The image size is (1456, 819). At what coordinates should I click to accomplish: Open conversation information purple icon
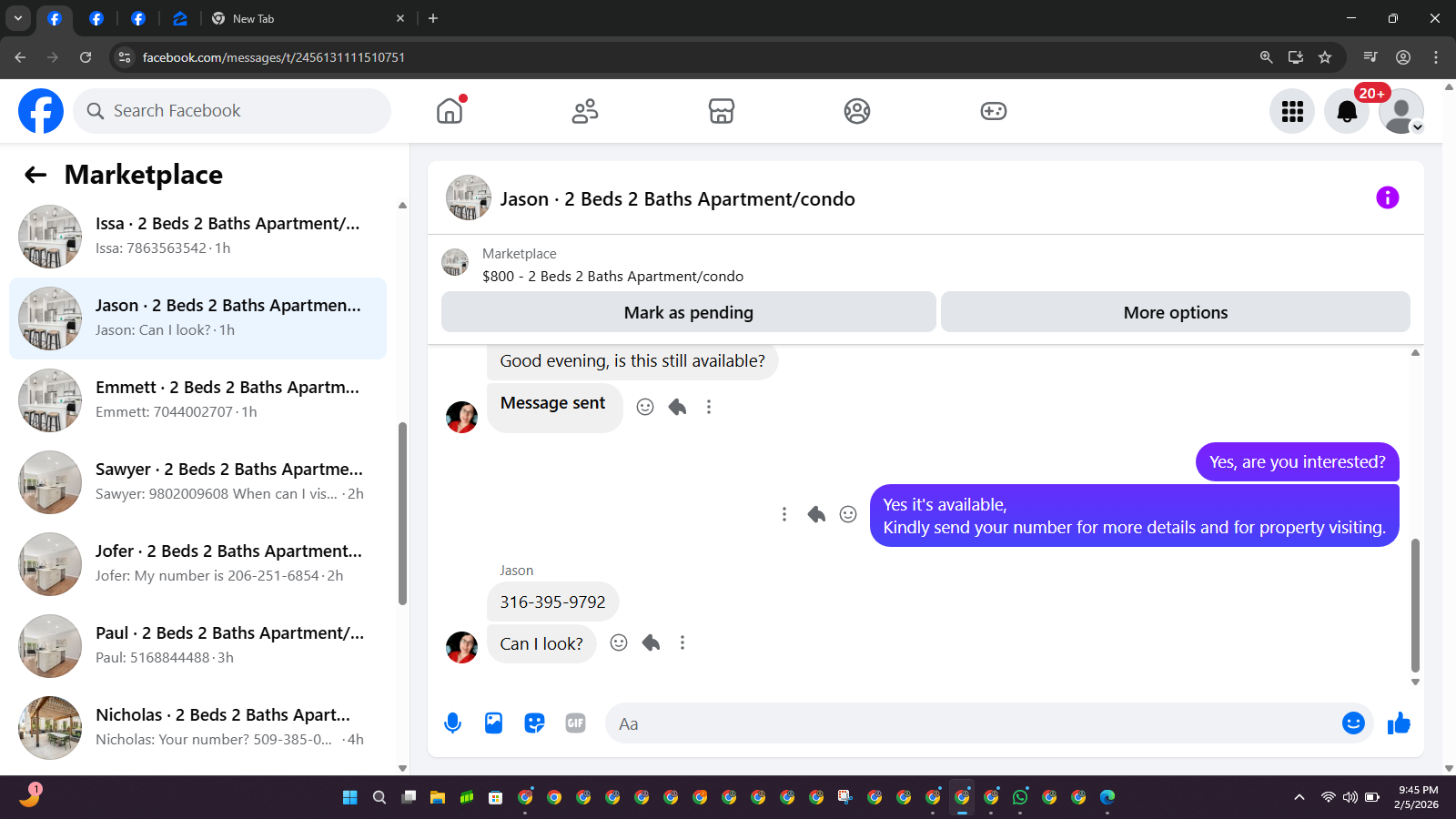(1387, 197)
